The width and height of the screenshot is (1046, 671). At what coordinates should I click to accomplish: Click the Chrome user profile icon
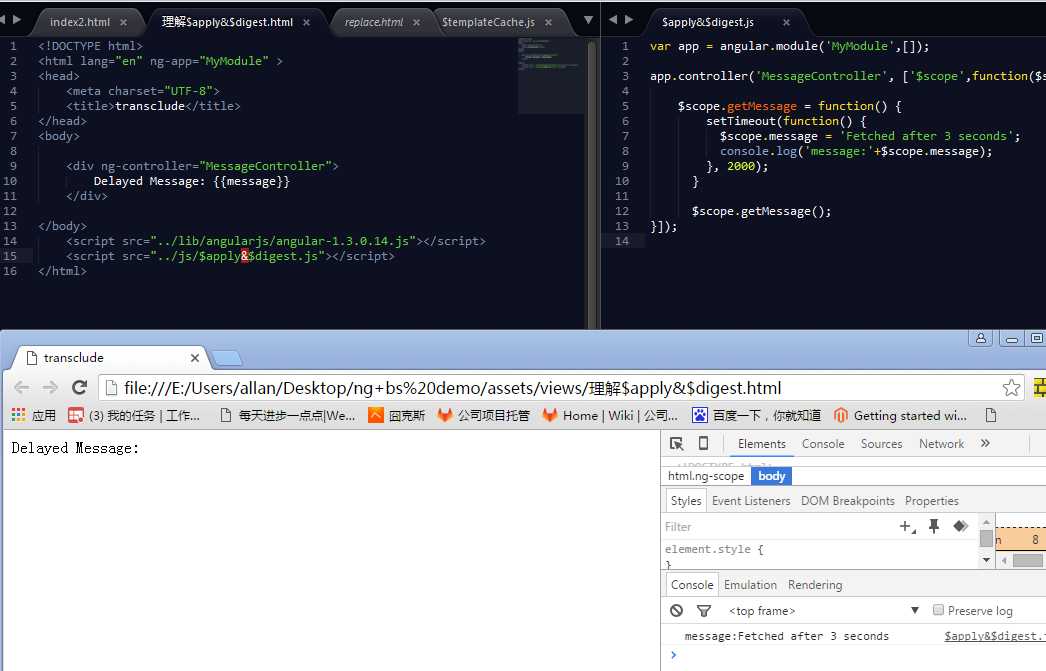(981, 338)
